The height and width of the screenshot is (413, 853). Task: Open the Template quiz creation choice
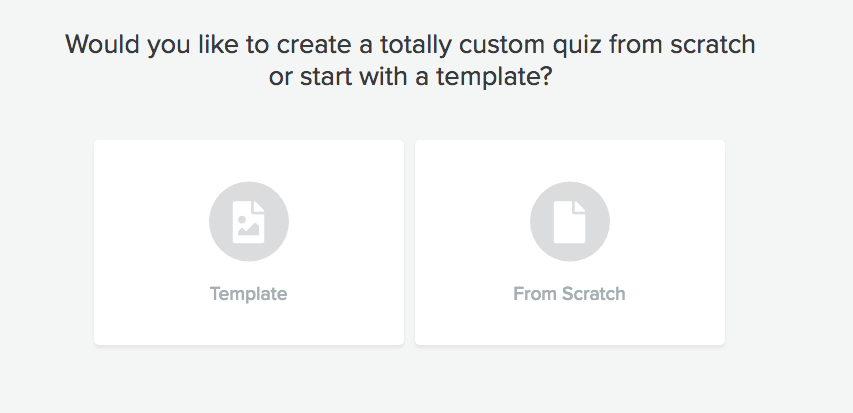click(248, 242)
